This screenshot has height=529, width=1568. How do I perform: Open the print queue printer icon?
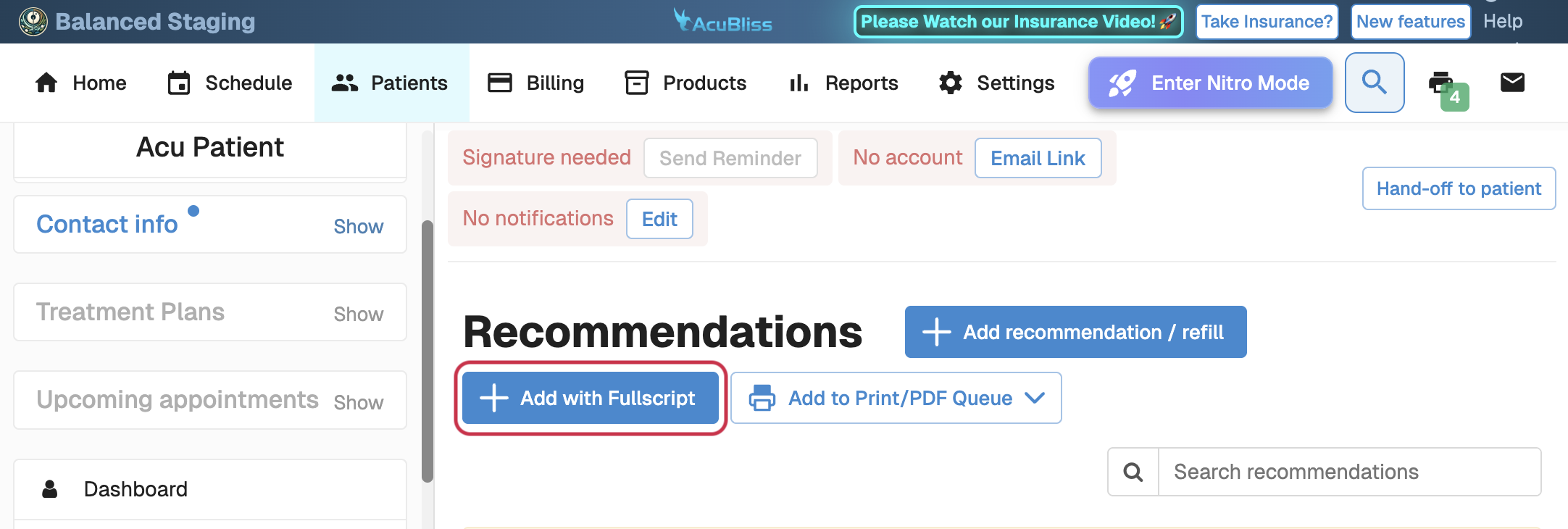pos(1441,83)
